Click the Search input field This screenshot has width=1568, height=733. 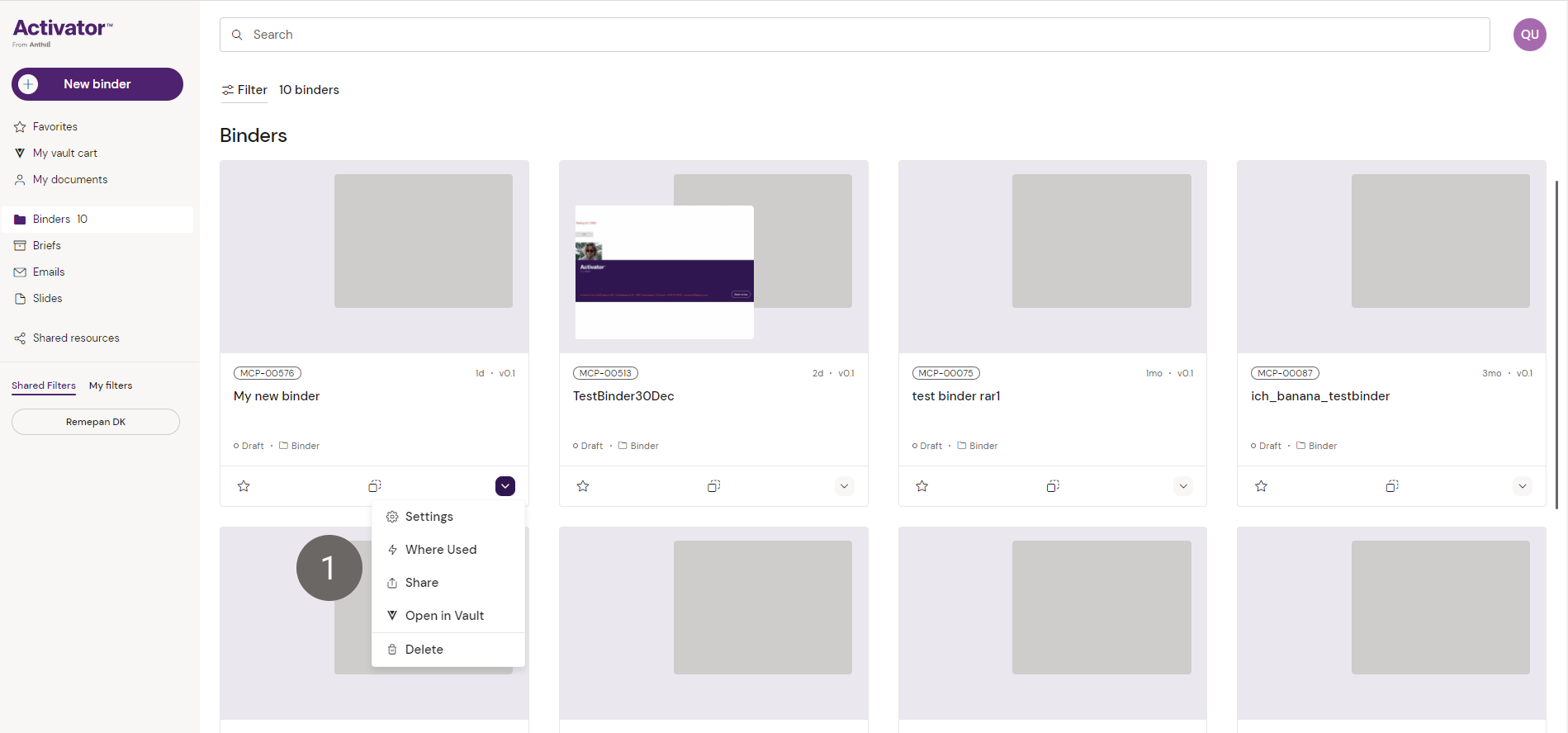point(855,35)
